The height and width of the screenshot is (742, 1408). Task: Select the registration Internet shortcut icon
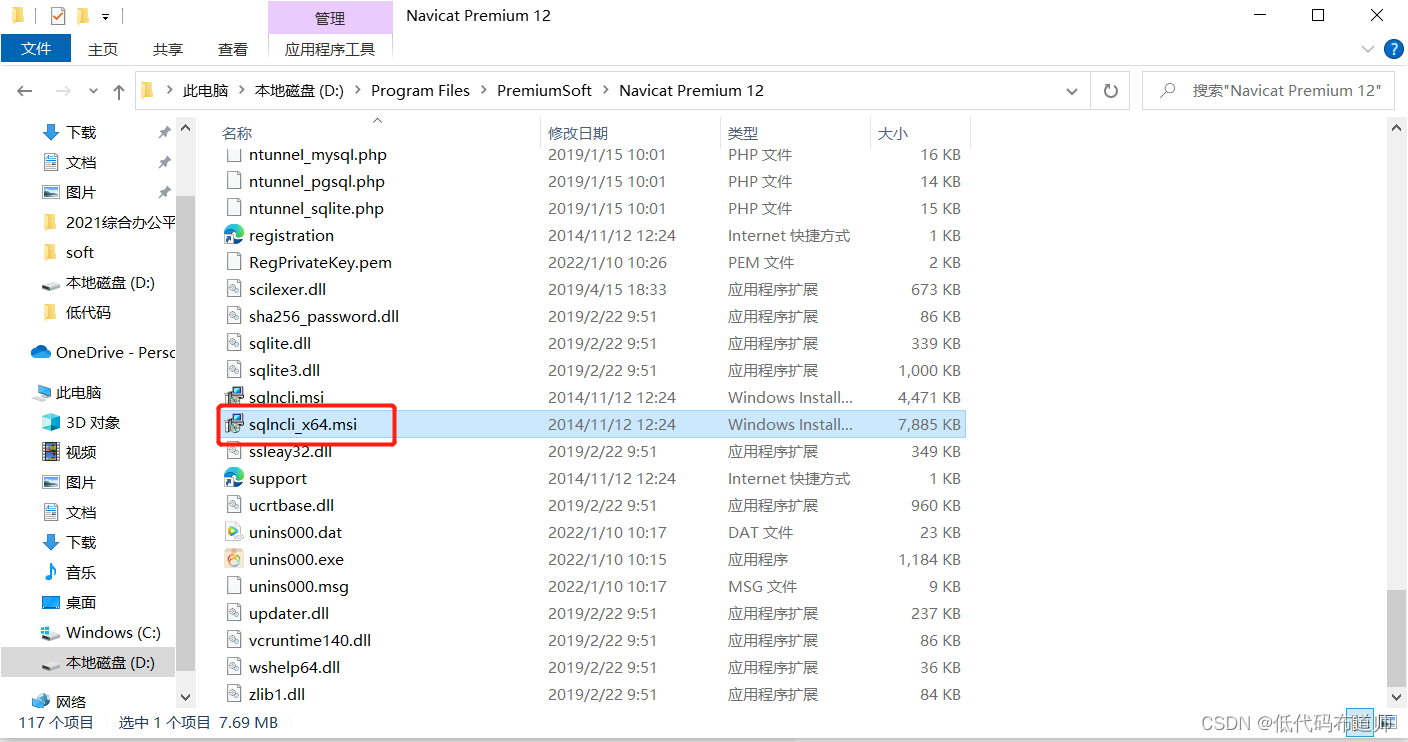[x=234, y=235]
